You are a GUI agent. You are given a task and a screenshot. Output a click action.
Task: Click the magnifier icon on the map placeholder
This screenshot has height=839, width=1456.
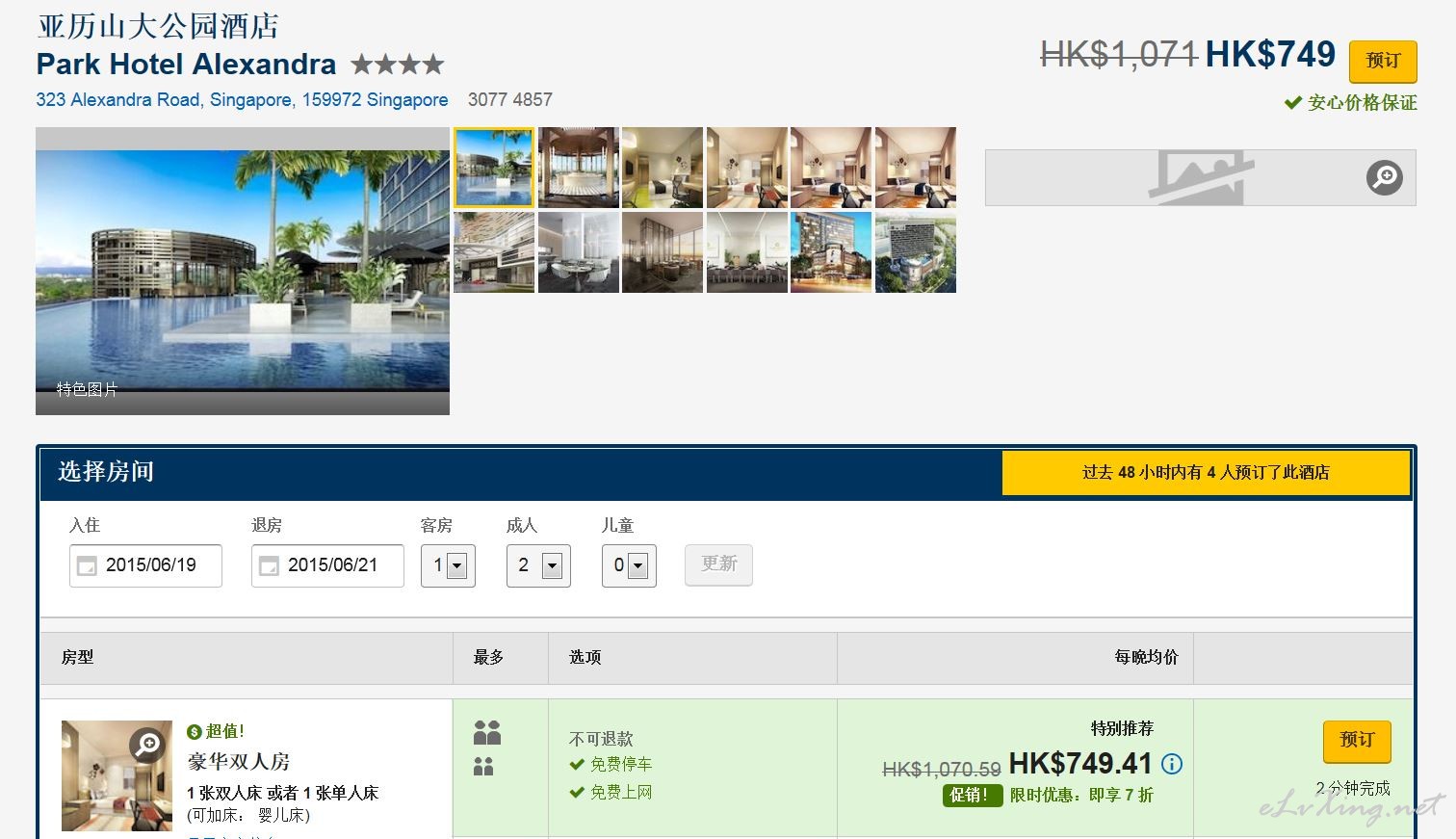1385,177
